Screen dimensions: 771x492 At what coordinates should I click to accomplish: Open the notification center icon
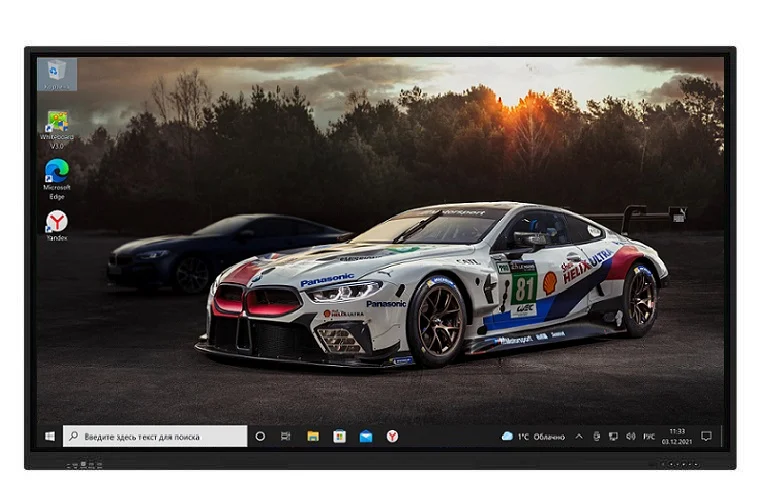(707, 436)
